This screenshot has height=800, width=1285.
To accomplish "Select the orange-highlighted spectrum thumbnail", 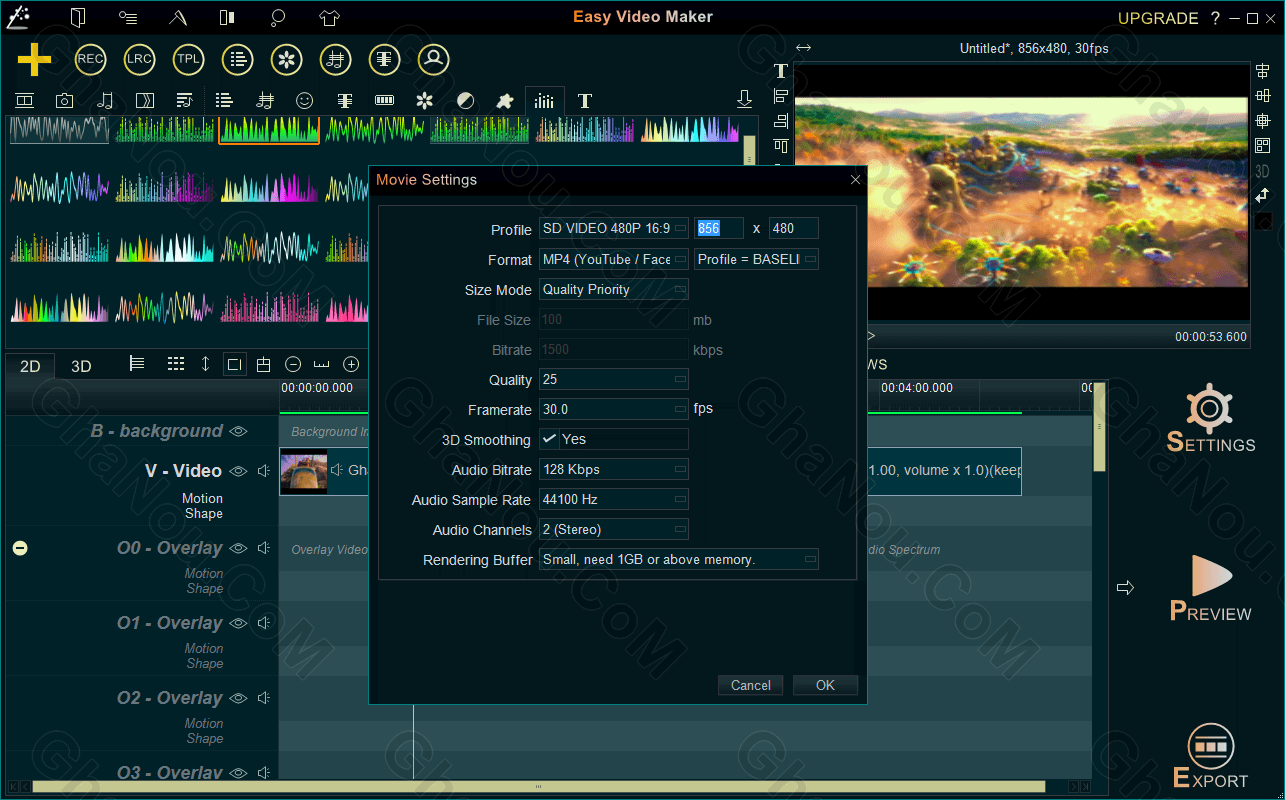I will 269,130.
